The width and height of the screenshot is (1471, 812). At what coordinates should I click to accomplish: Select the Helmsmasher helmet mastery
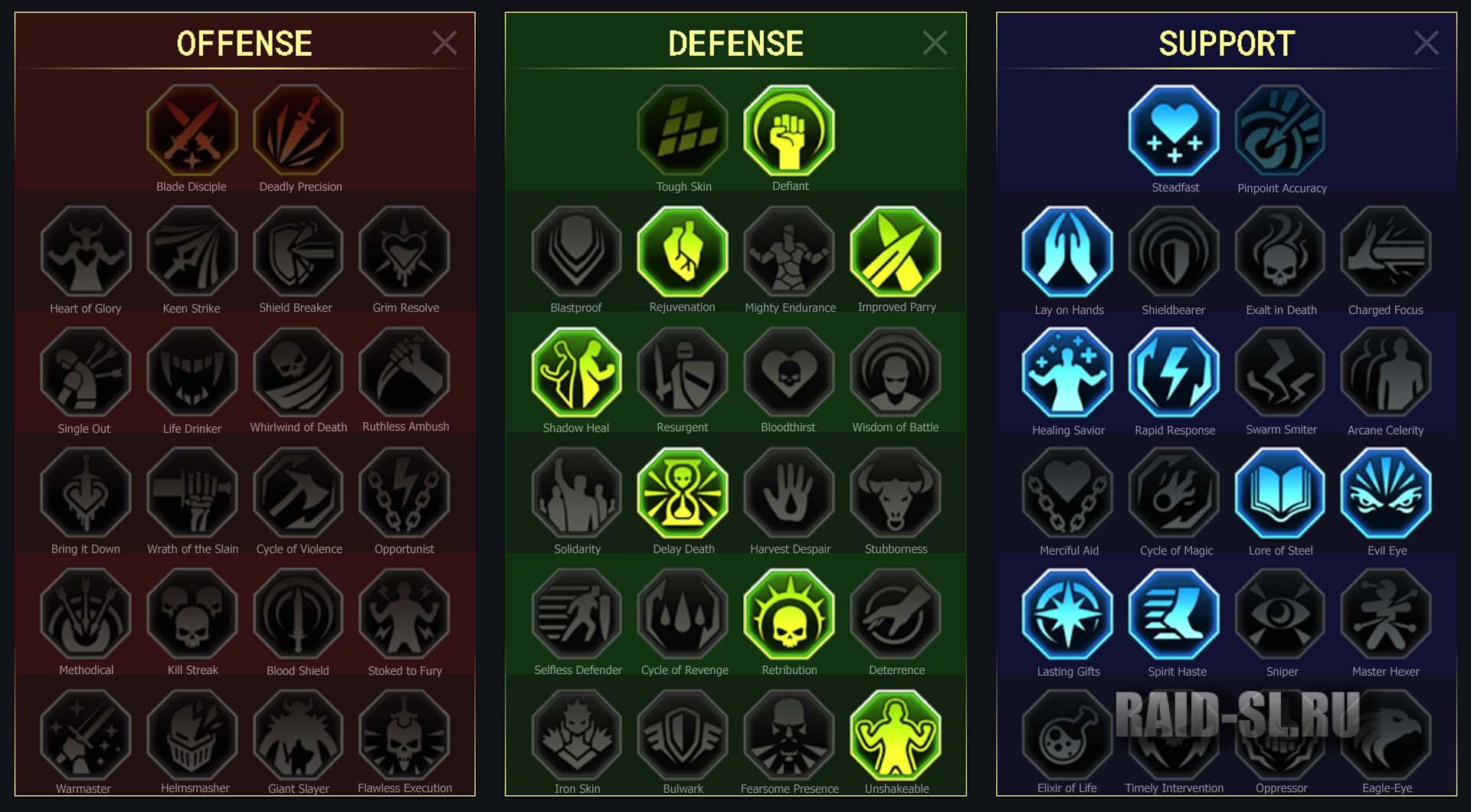(x=192, y=735)
